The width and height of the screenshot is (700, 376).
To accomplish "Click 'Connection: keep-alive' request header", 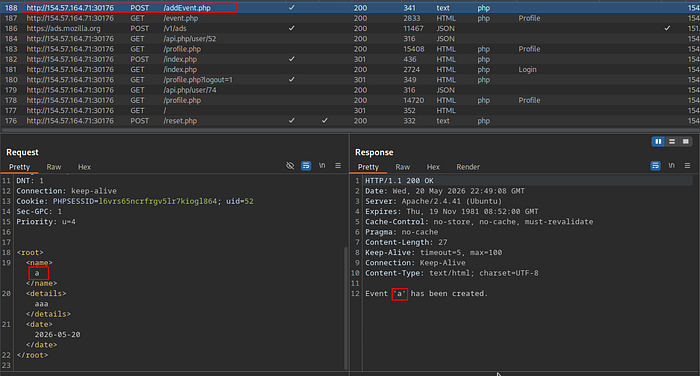I will point(67,191).
